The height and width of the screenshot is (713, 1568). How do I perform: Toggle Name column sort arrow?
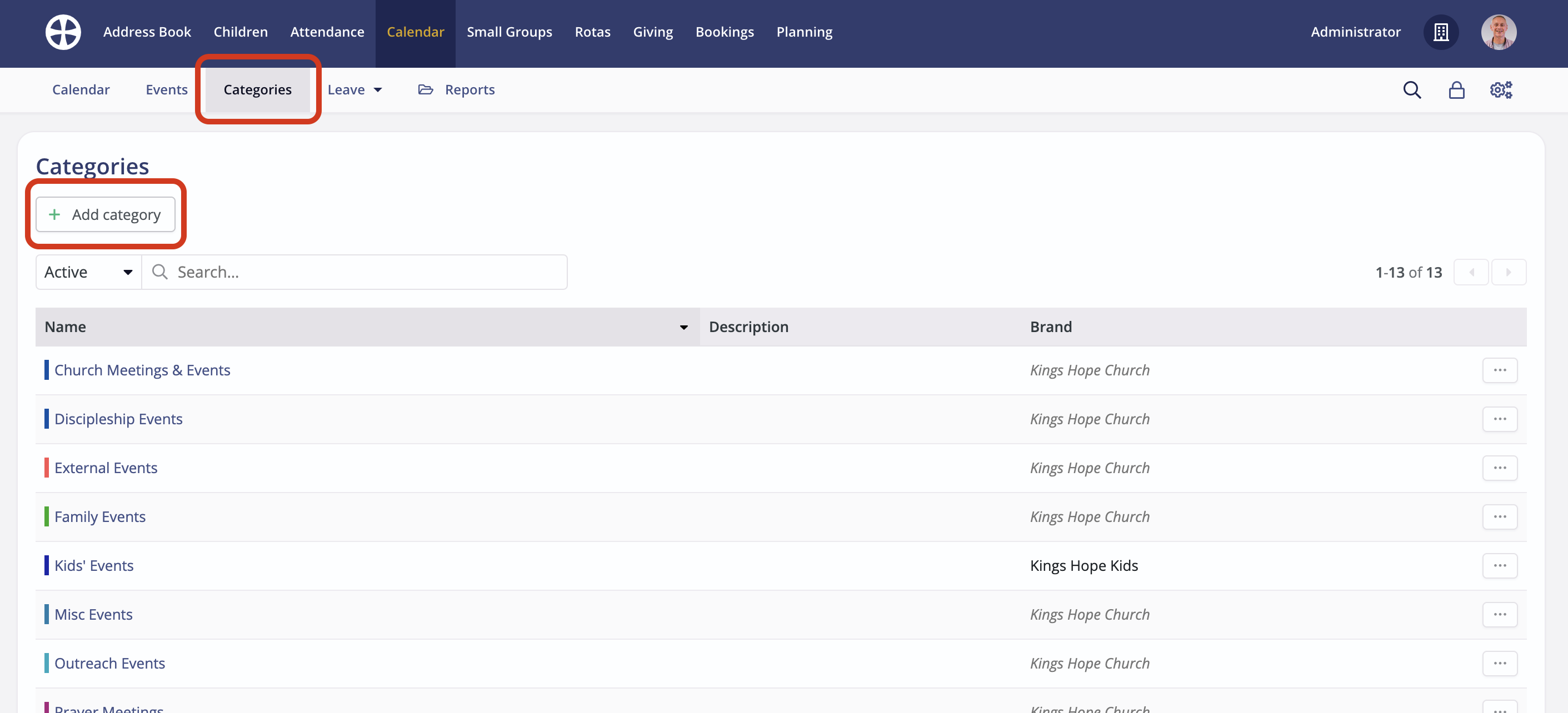[683, 327]
